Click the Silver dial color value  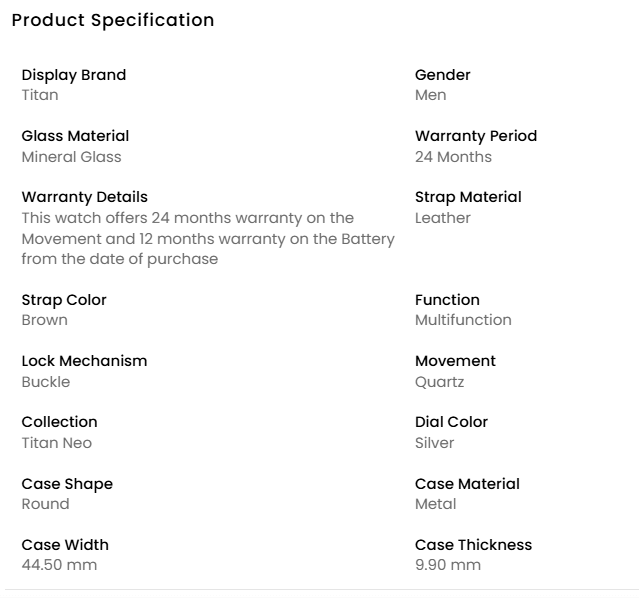(434, 443)
